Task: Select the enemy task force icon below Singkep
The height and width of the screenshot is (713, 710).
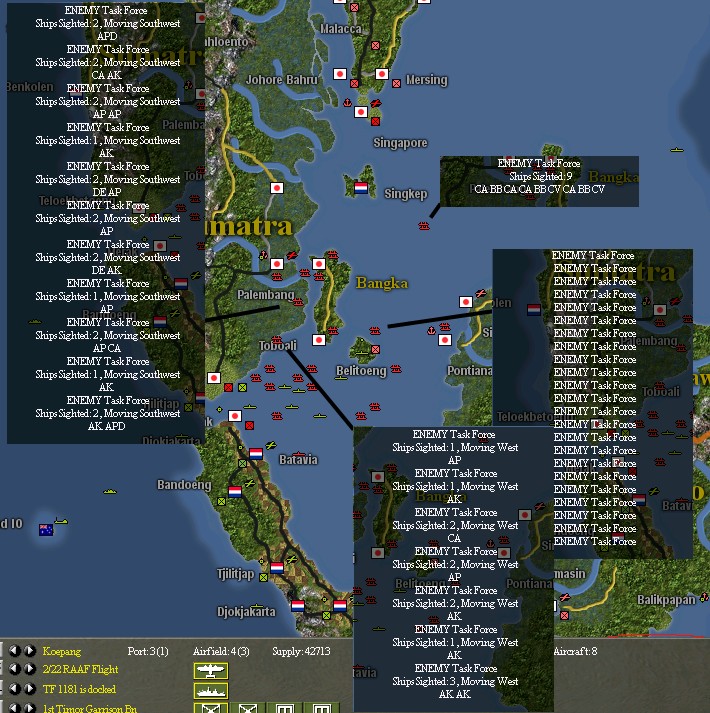Action: tap(424, 226)
